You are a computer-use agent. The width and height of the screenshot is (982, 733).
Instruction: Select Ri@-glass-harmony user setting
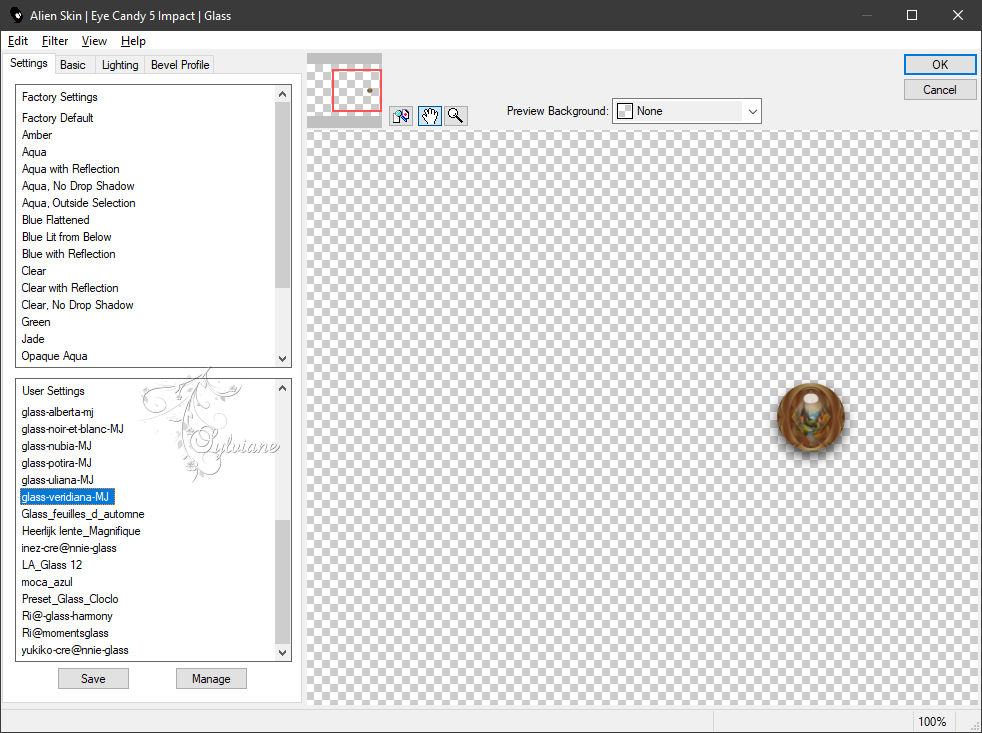click(x=67, y=616)
